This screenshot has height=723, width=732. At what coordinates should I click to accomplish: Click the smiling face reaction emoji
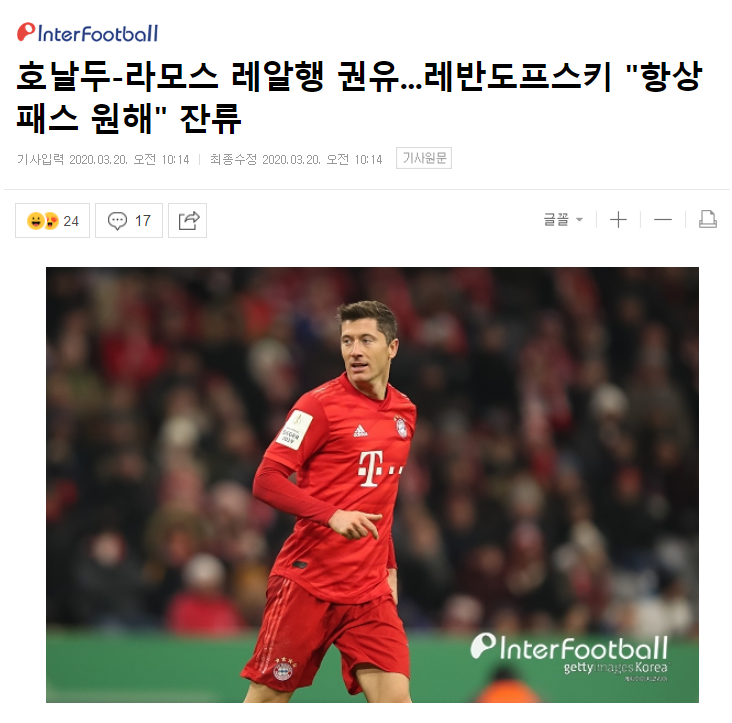[x=35, y=221]
